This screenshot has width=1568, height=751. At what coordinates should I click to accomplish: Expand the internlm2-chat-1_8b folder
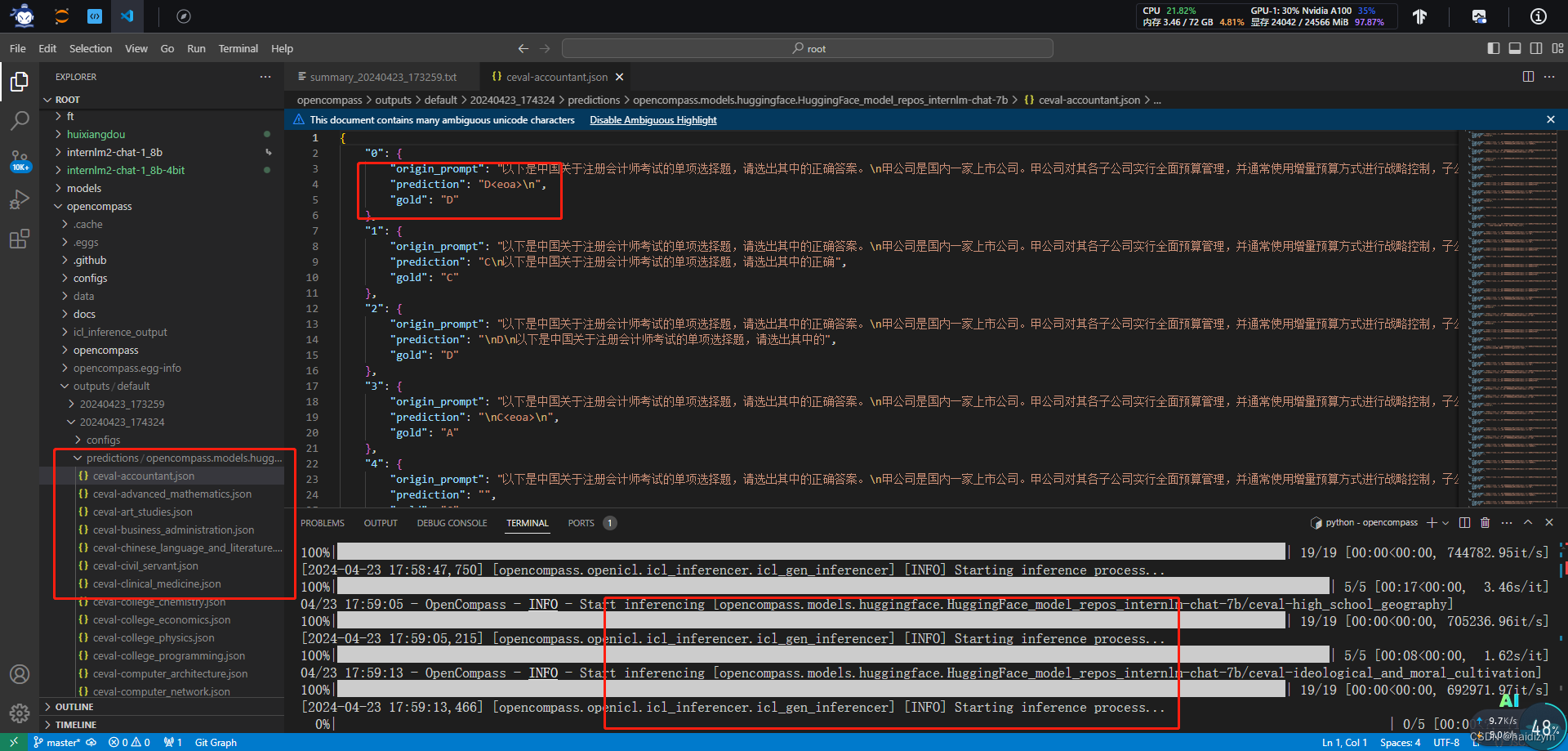click(x=162, y=152)
